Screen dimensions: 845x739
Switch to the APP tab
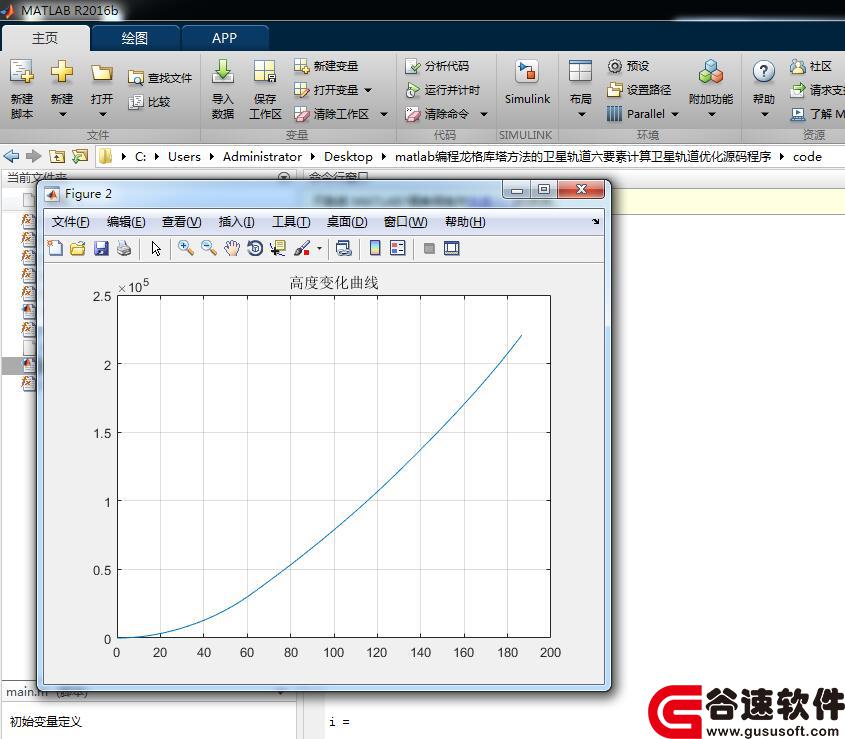coord(224,38)
